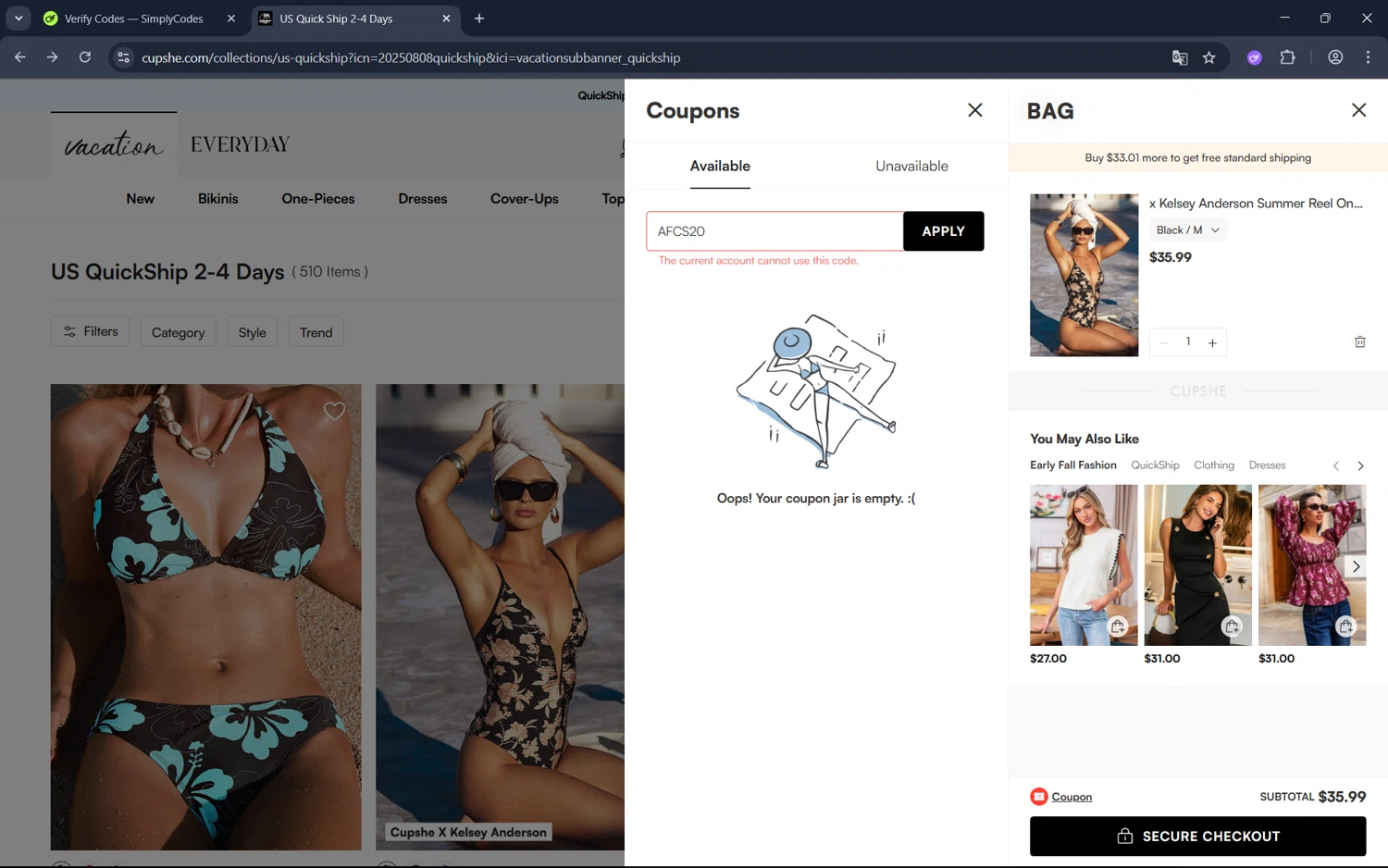1388x868 pixels.
Task: Decrease item quantity with minus button
Action: 1163,342
